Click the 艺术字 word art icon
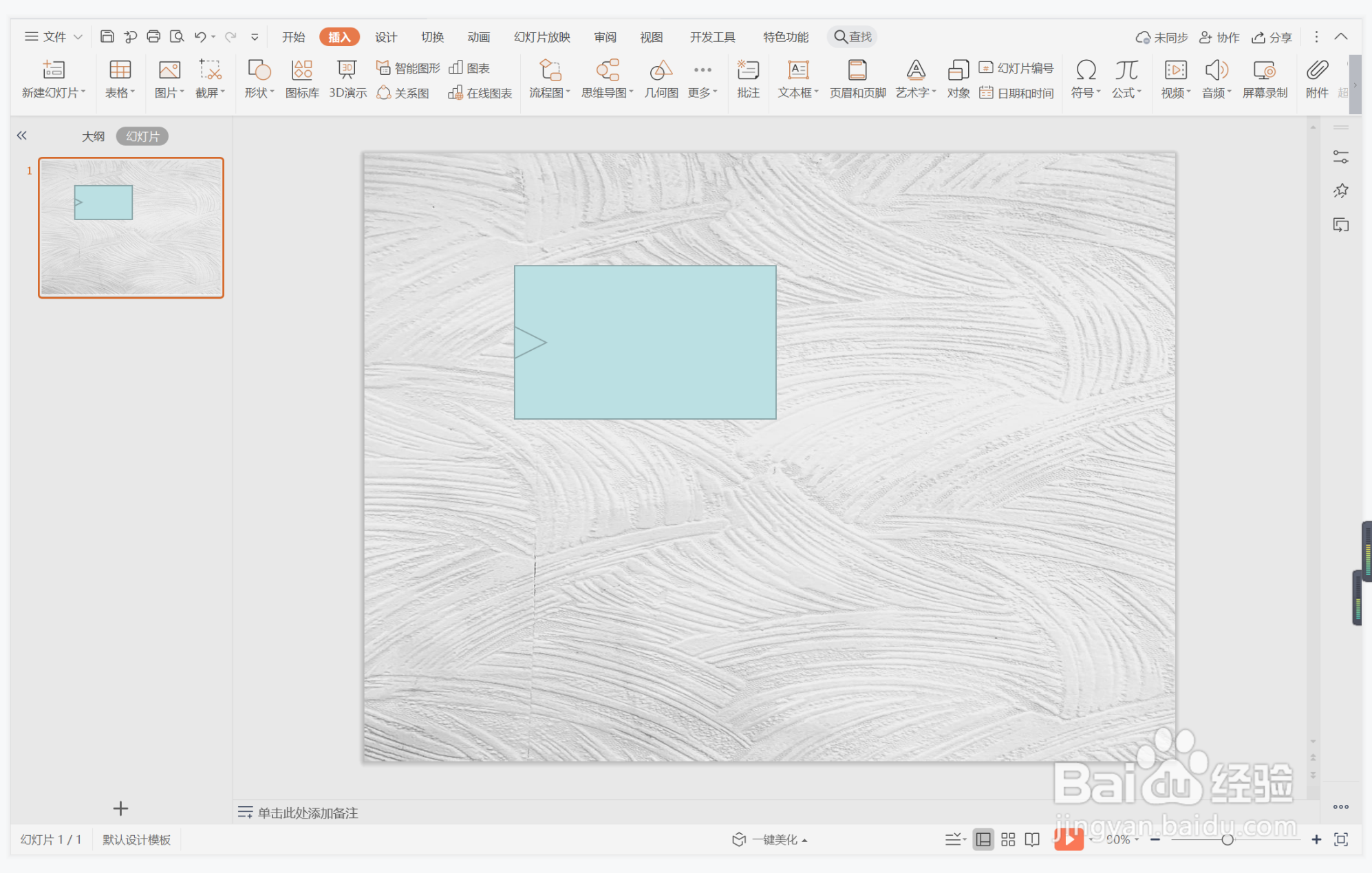Screen dimensions: 1372x873 click(x=915, y=78)
